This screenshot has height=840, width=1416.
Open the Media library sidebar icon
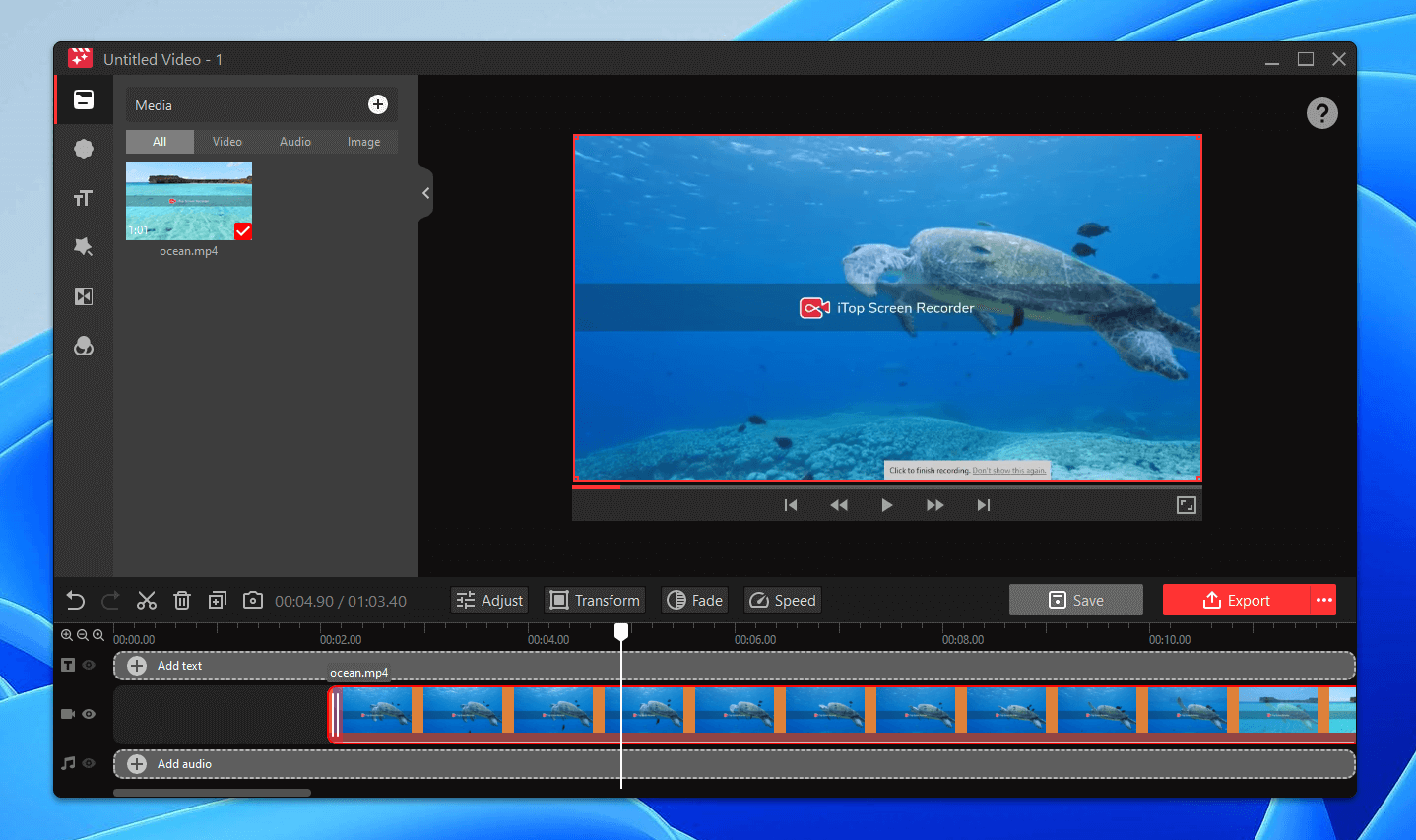(x=84, y=99)
